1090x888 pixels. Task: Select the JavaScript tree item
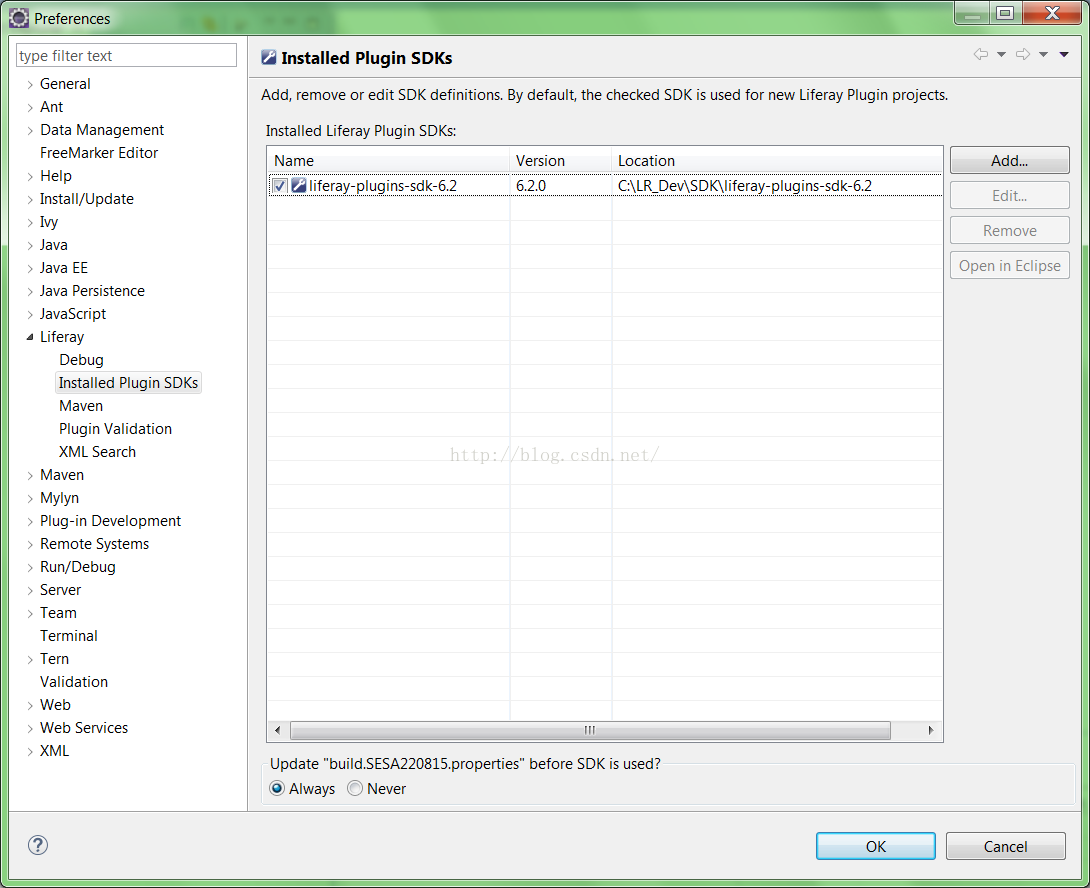pos(73,314)
